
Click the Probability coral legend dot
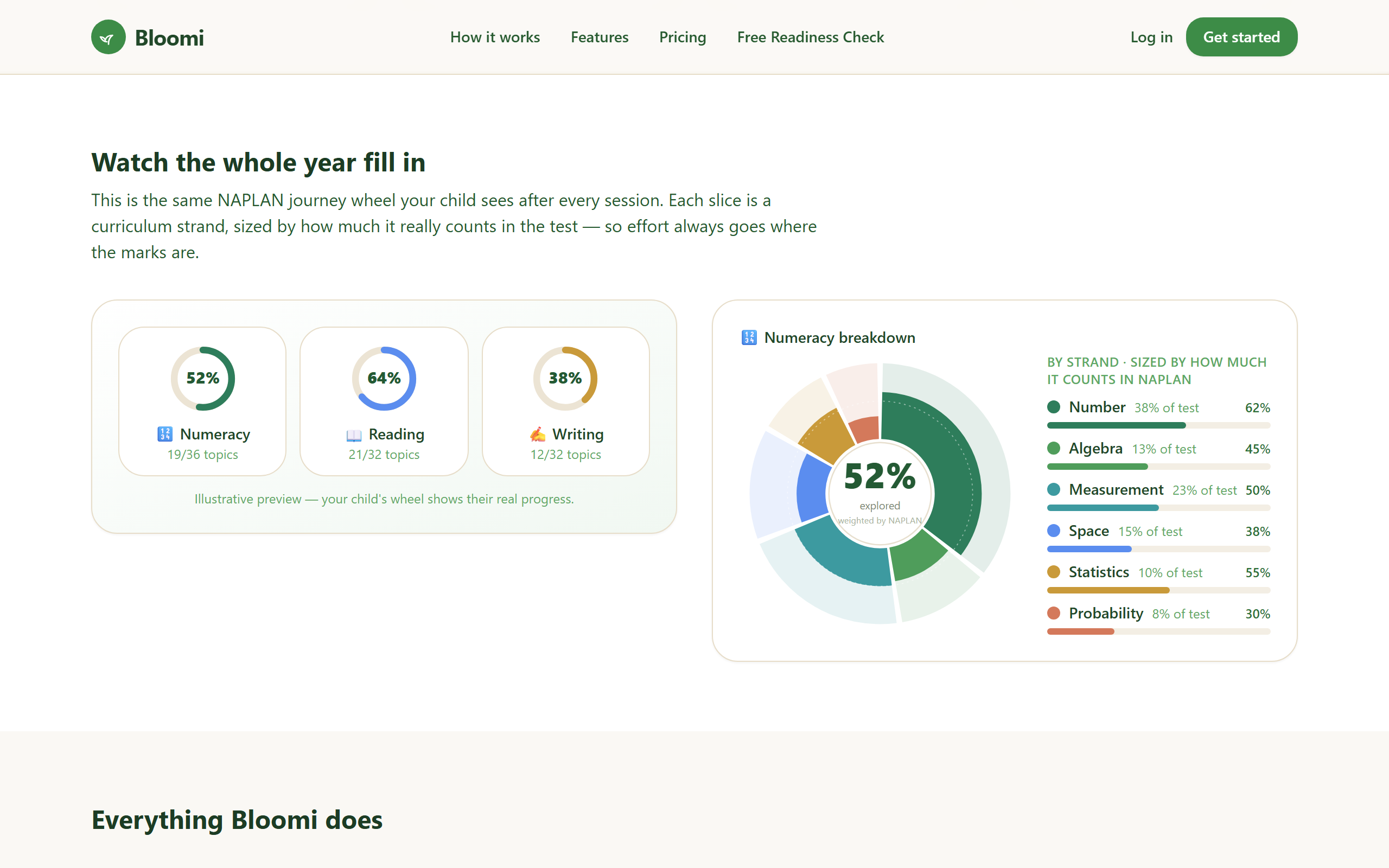pyautogui.click(x=1053, y=614)
